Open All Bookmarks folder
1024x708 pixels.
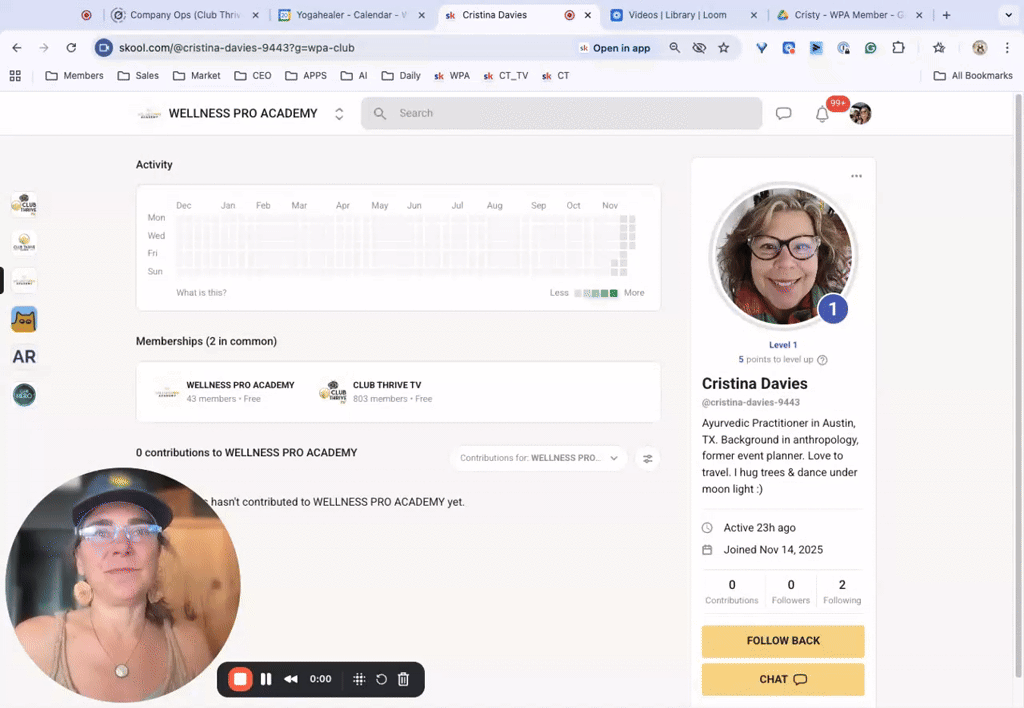pos(973,76)
